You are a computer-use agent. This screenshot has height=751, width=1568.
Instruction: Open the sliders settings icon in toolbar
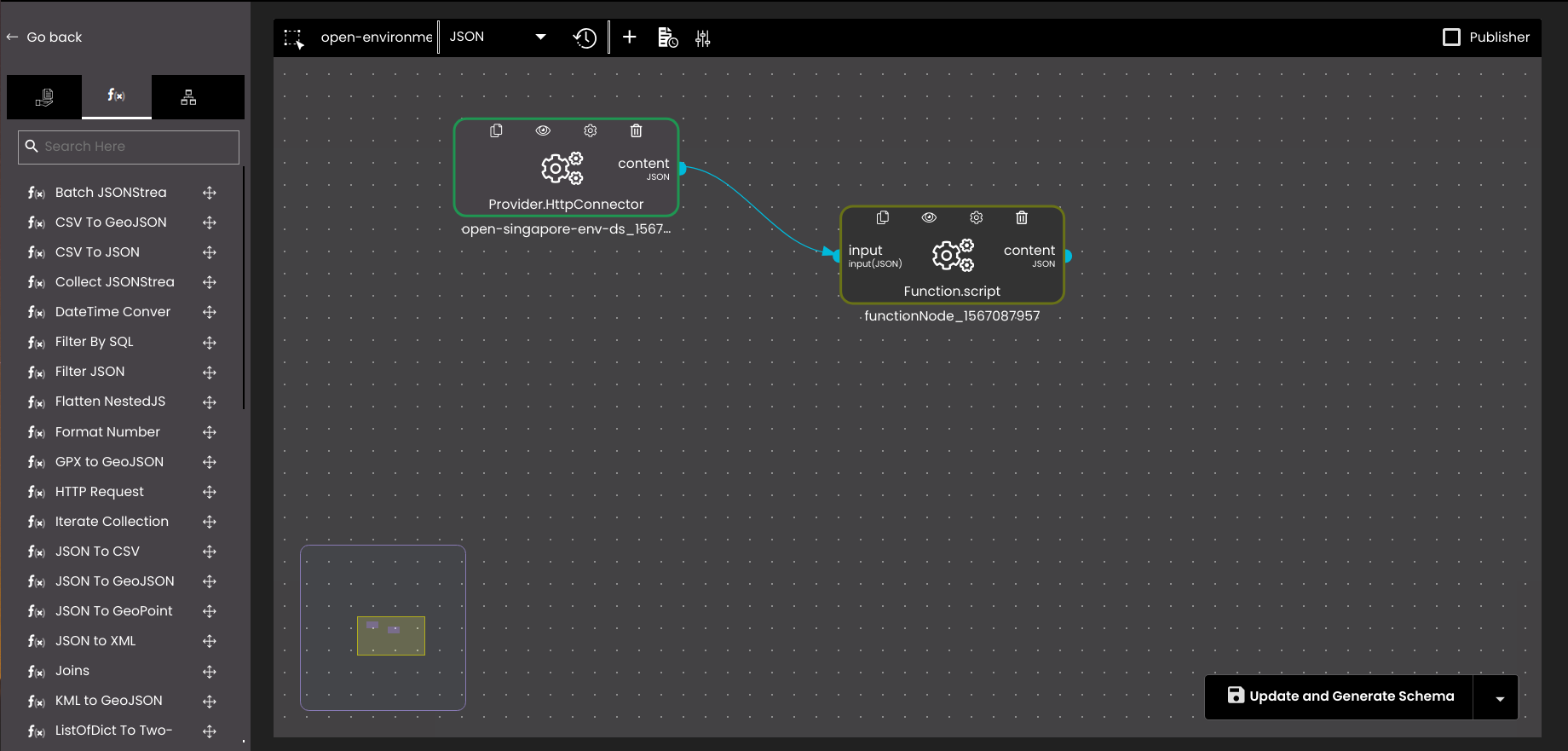703,38
